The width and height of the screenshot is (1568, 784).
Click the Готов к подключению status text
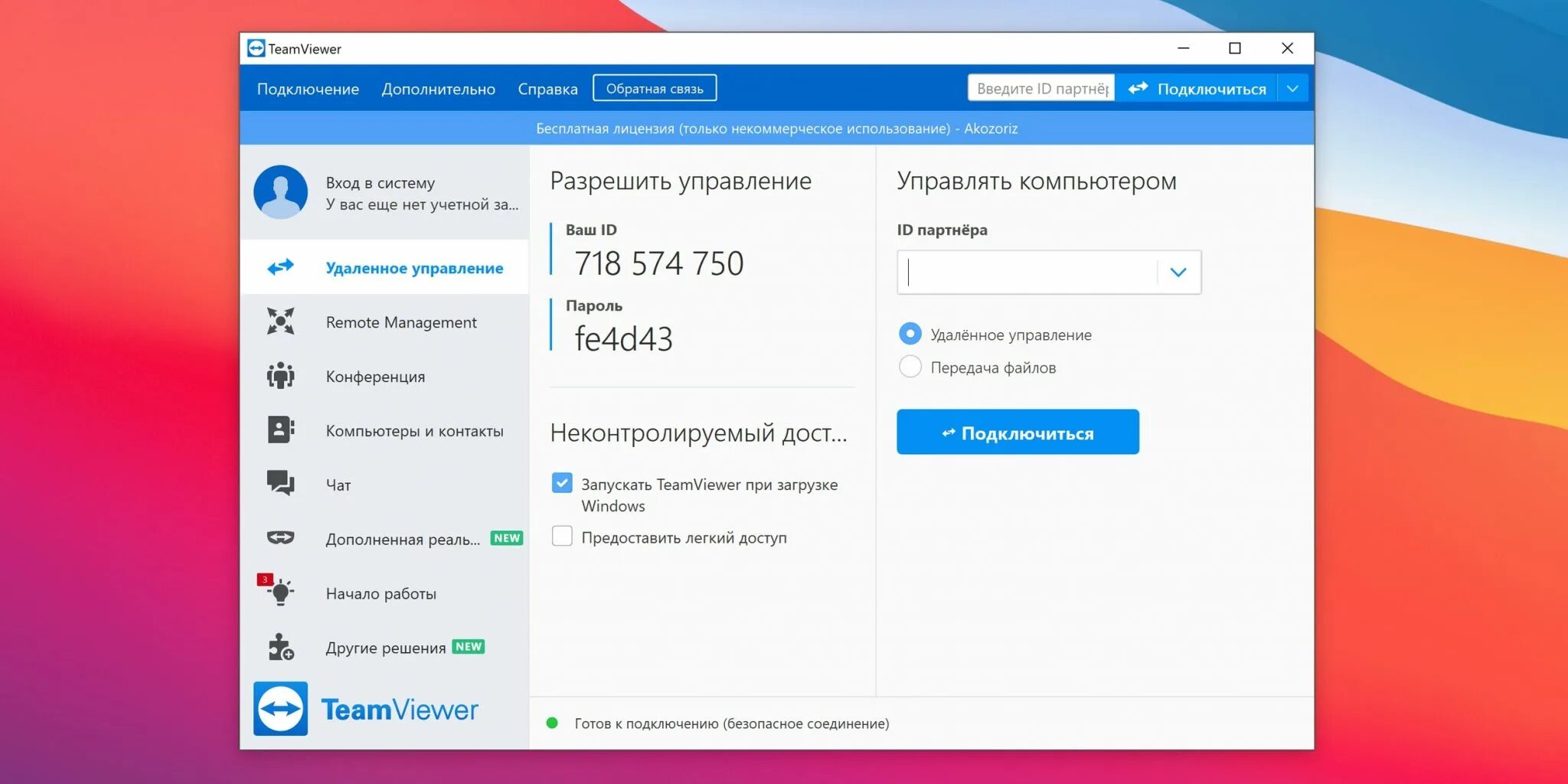click(732, 724)
